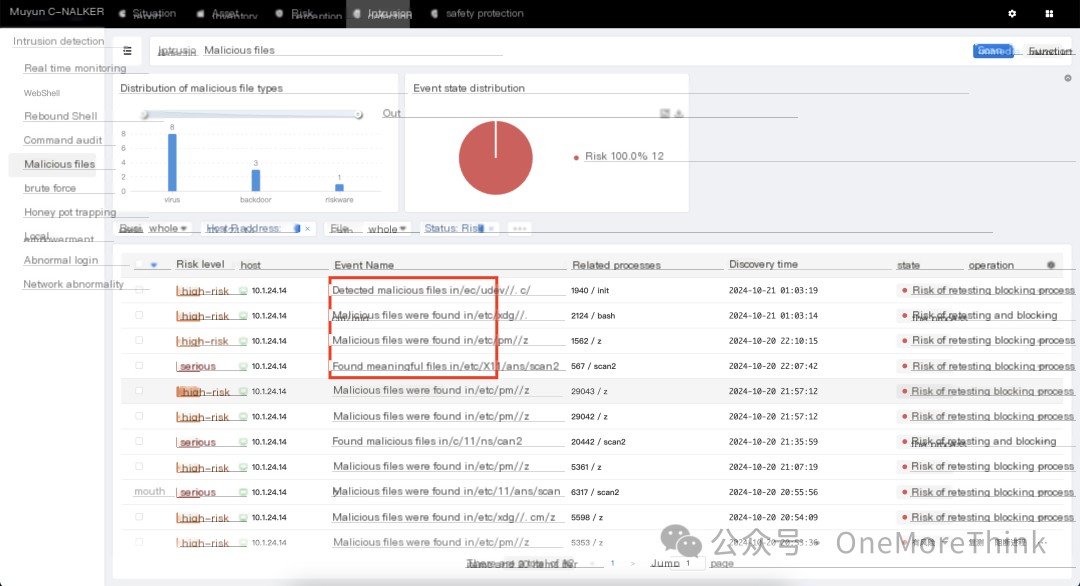Open Honey pot trapping in the sidebar
Screen dimensions: 1080x586
pos(70,213)
